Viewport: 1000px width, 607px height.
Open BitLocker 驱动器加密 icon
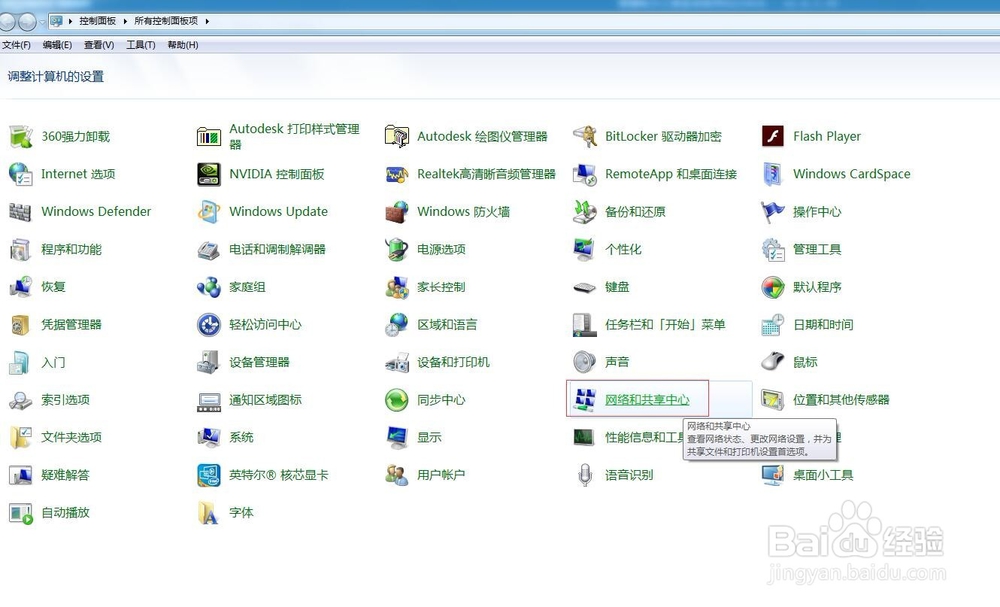click(x=584, y=136)
